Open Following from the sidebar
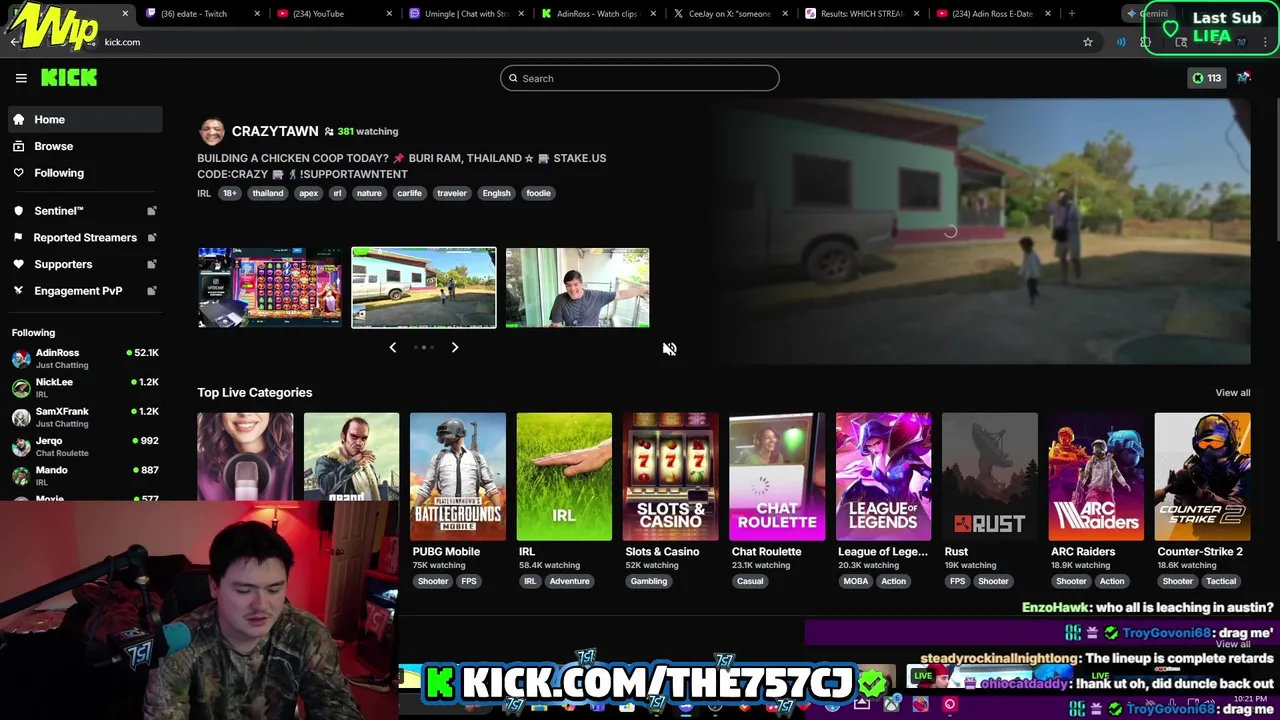 click(59, 173)
